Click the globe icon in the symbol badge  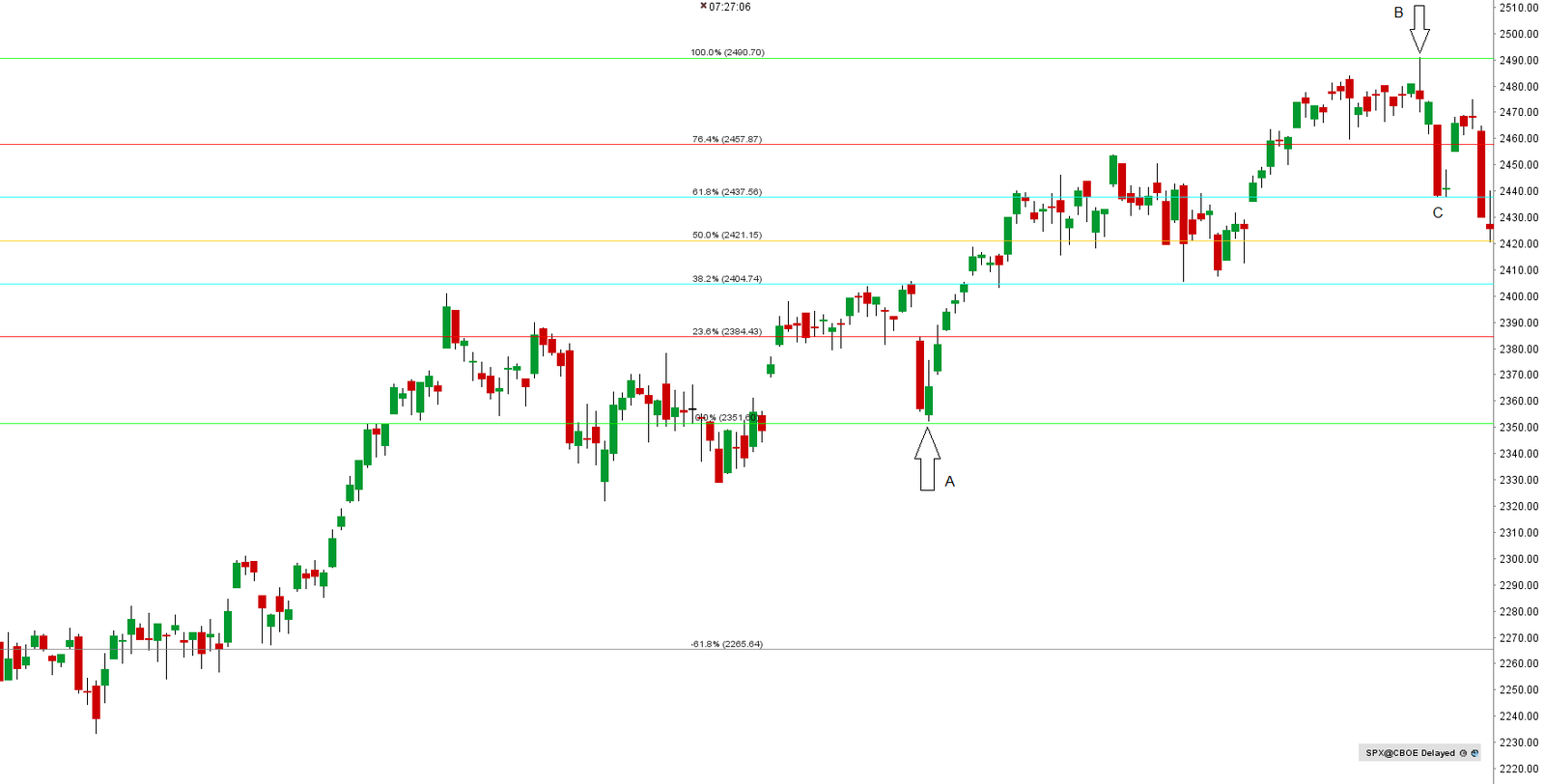tap(1475, 753)
